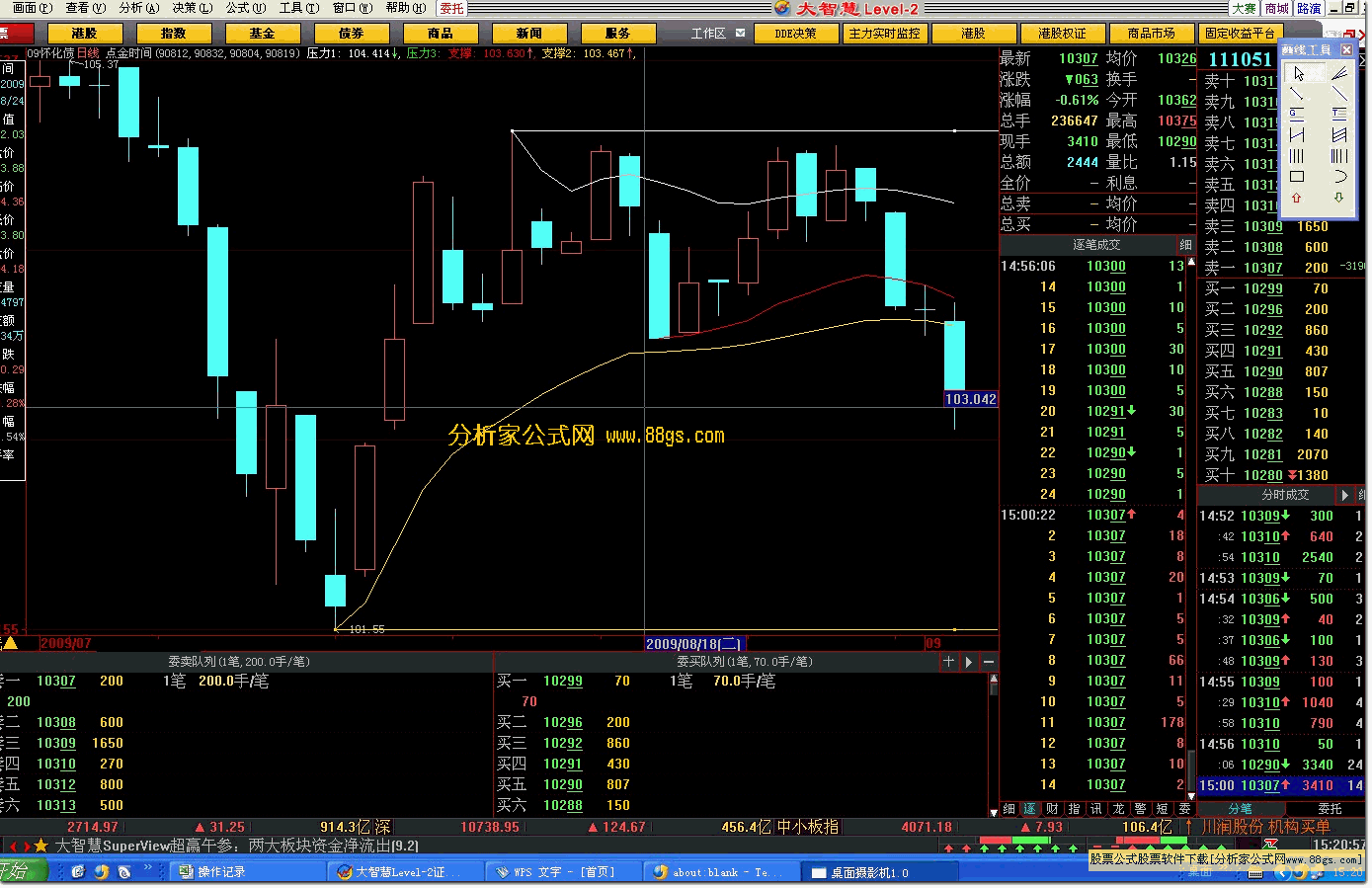
Task: Open WPS 文字 taskbar window
Action: point(563,872)
